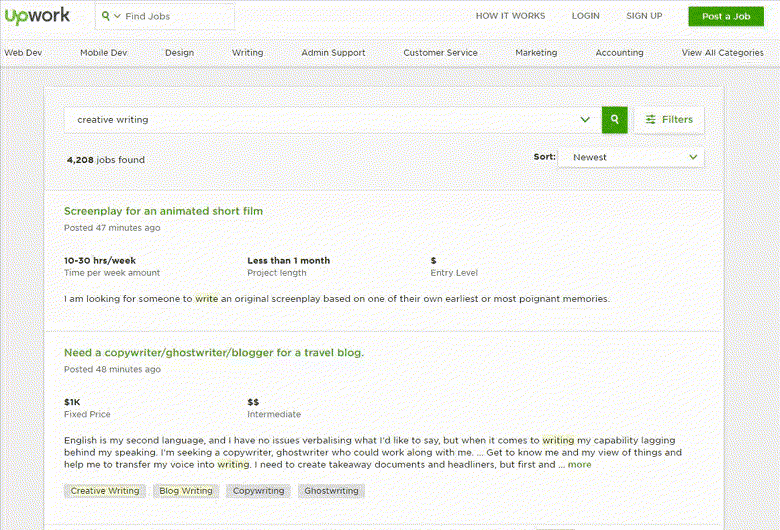Click the Post a Job button
The image size is (780, 530).
725,16
